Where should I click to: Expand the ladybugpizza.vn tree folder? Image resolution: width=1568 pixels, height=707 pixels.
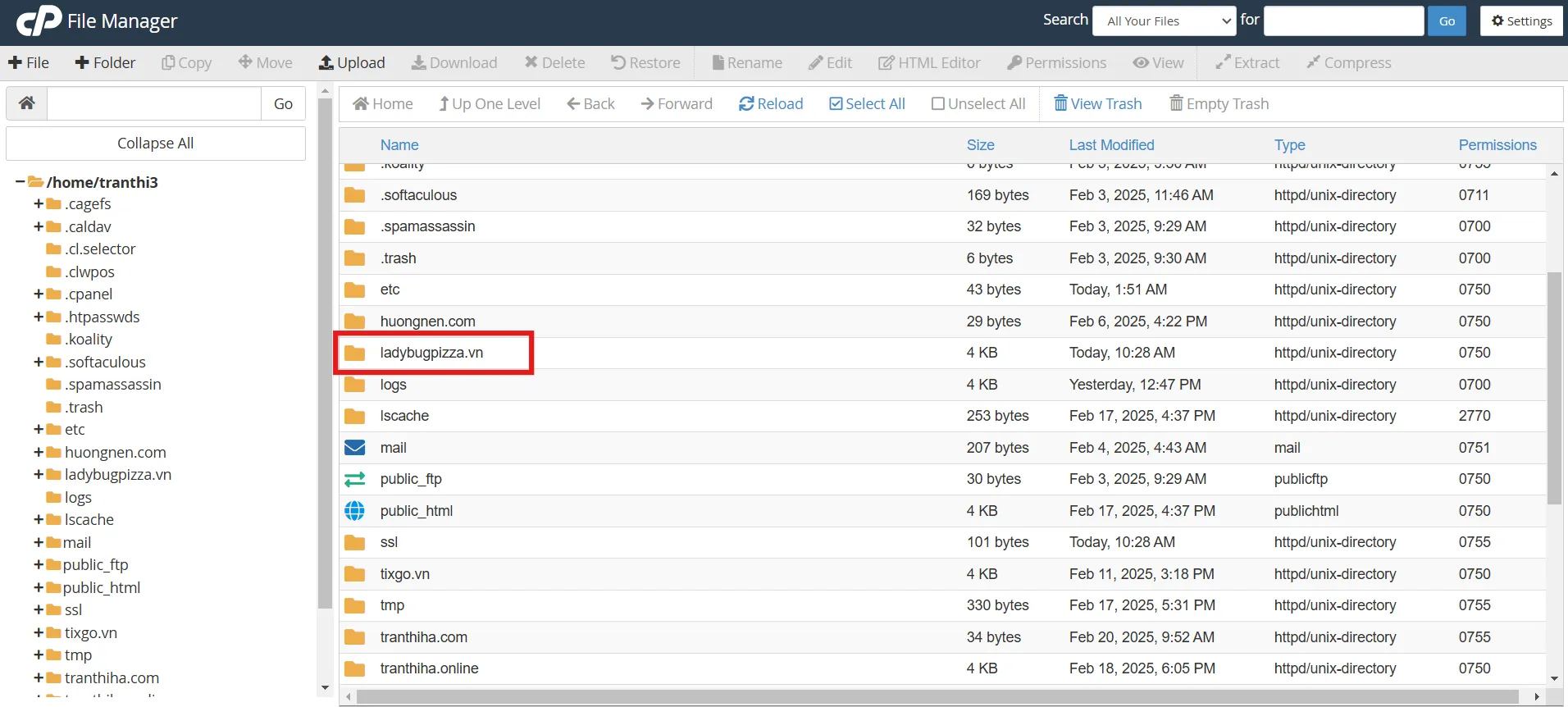[x=39, y=475]
